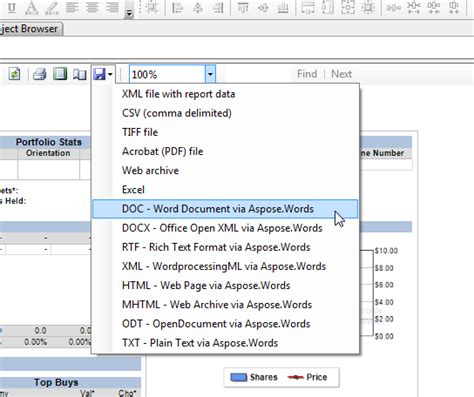Select XML file with report data
The image size is (474, 397).
point(225,94)
